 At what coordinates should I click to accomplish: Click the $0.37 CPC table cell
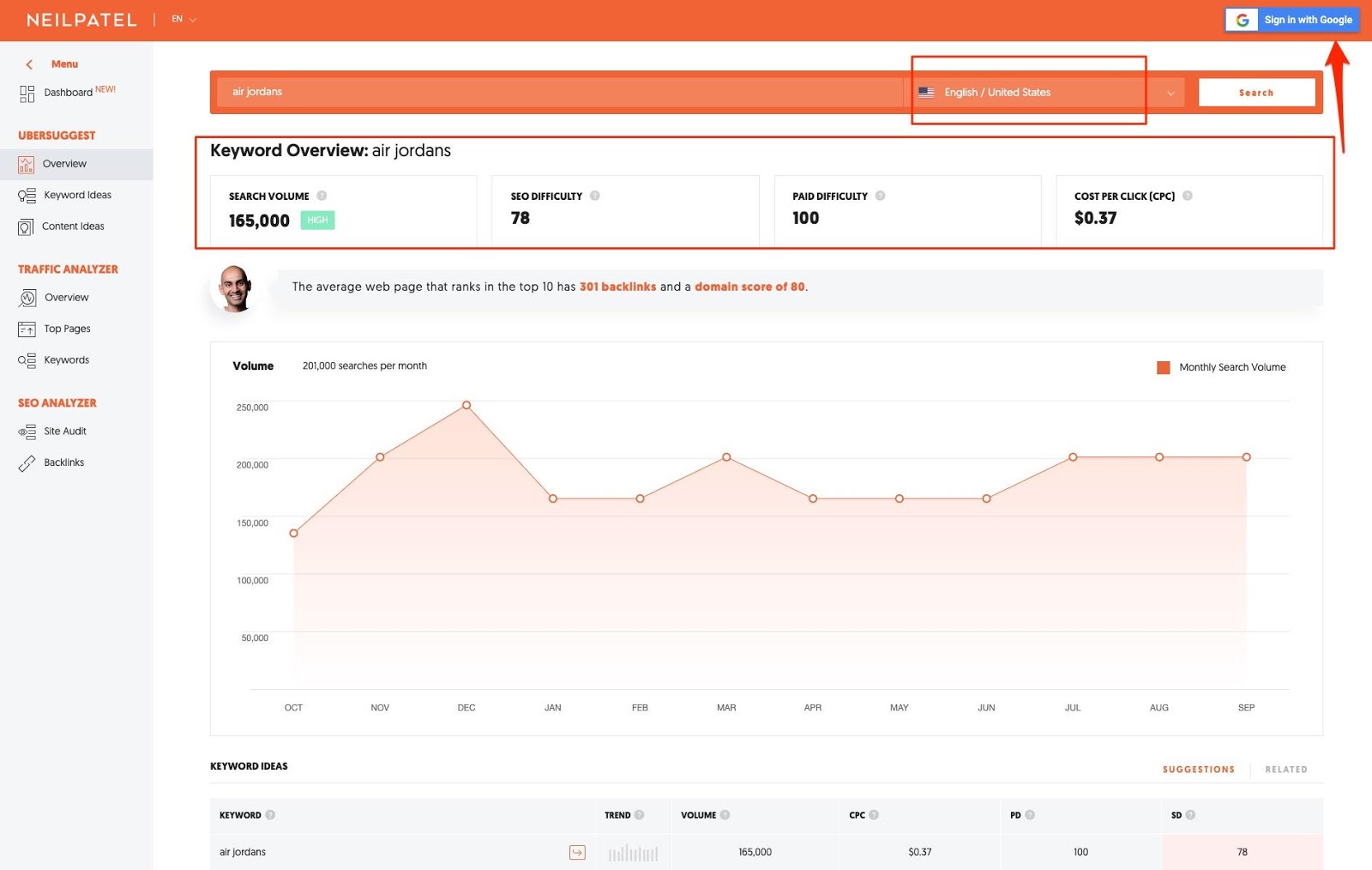click(919, 852)
